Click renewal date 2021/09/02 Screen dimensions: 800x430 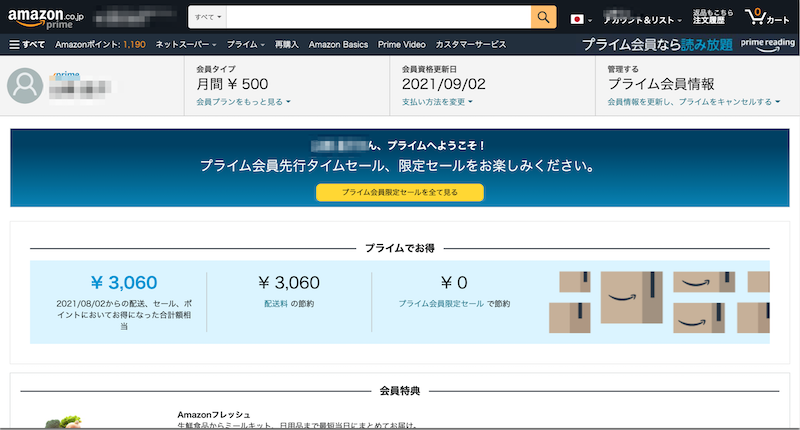[x=443, y=84]
